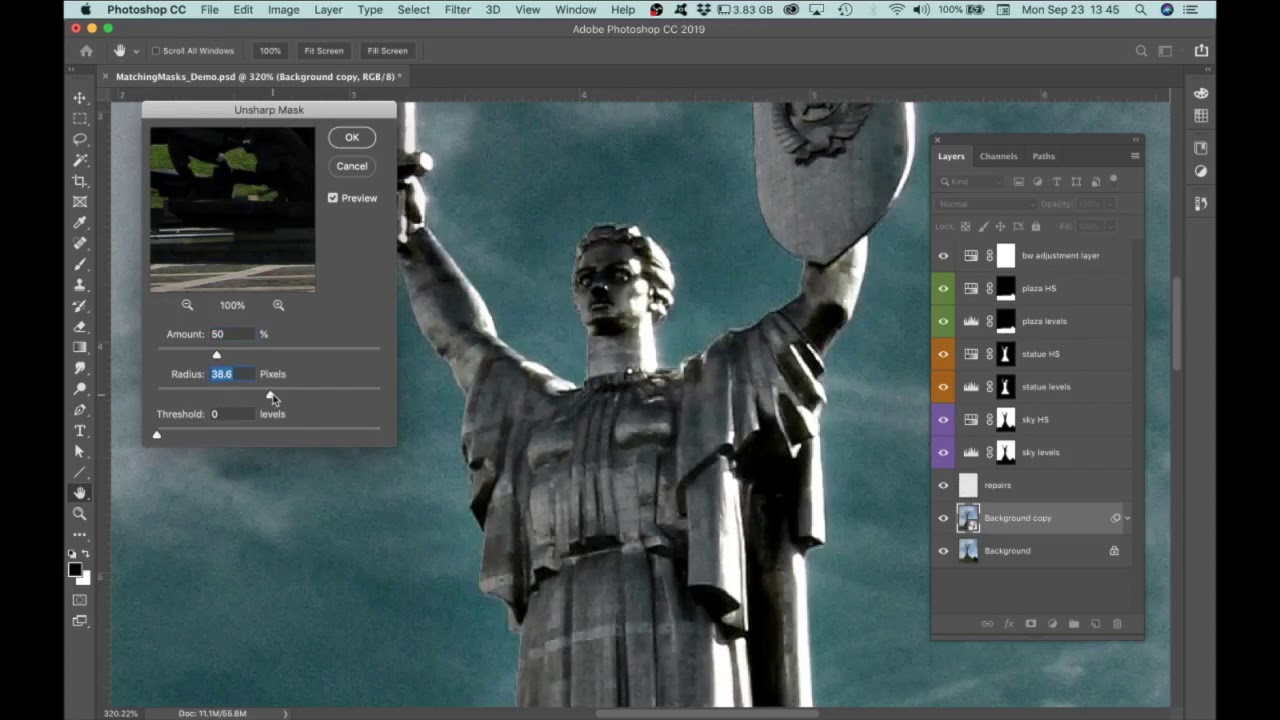Open the Filter menu
1280x720 pixels.
tap(457, 10)
